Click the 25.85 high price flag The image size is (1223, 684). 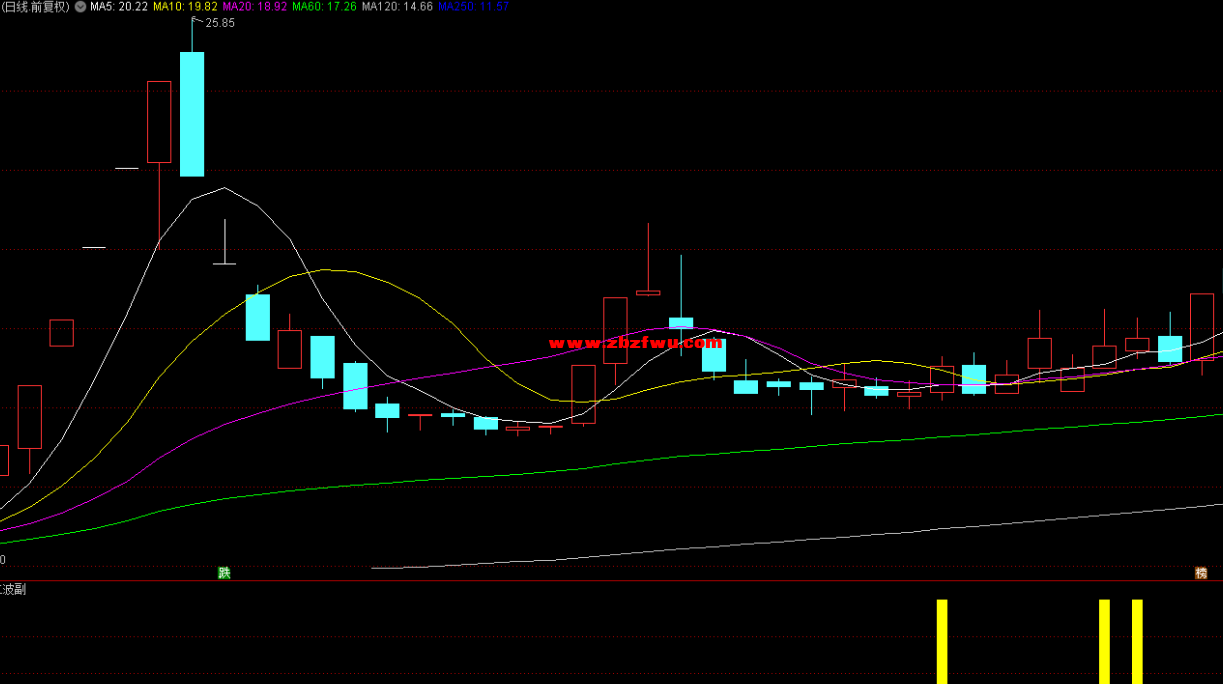[219, 23]
